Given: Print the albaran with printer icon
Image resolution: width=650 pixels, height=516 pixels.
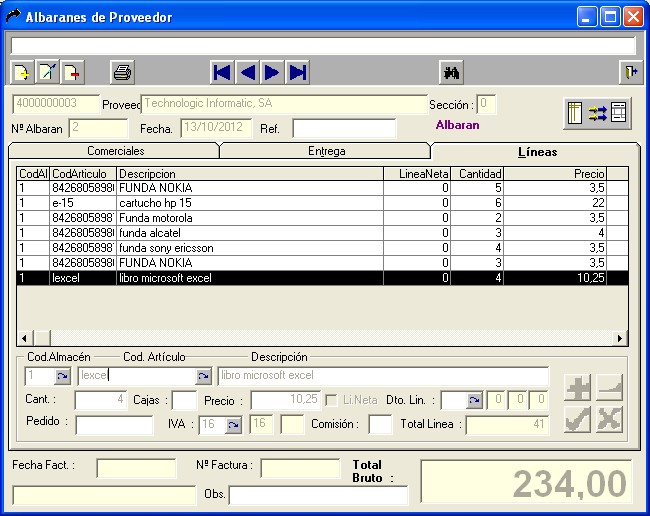Looking at the screenshot, I should 122,73.
